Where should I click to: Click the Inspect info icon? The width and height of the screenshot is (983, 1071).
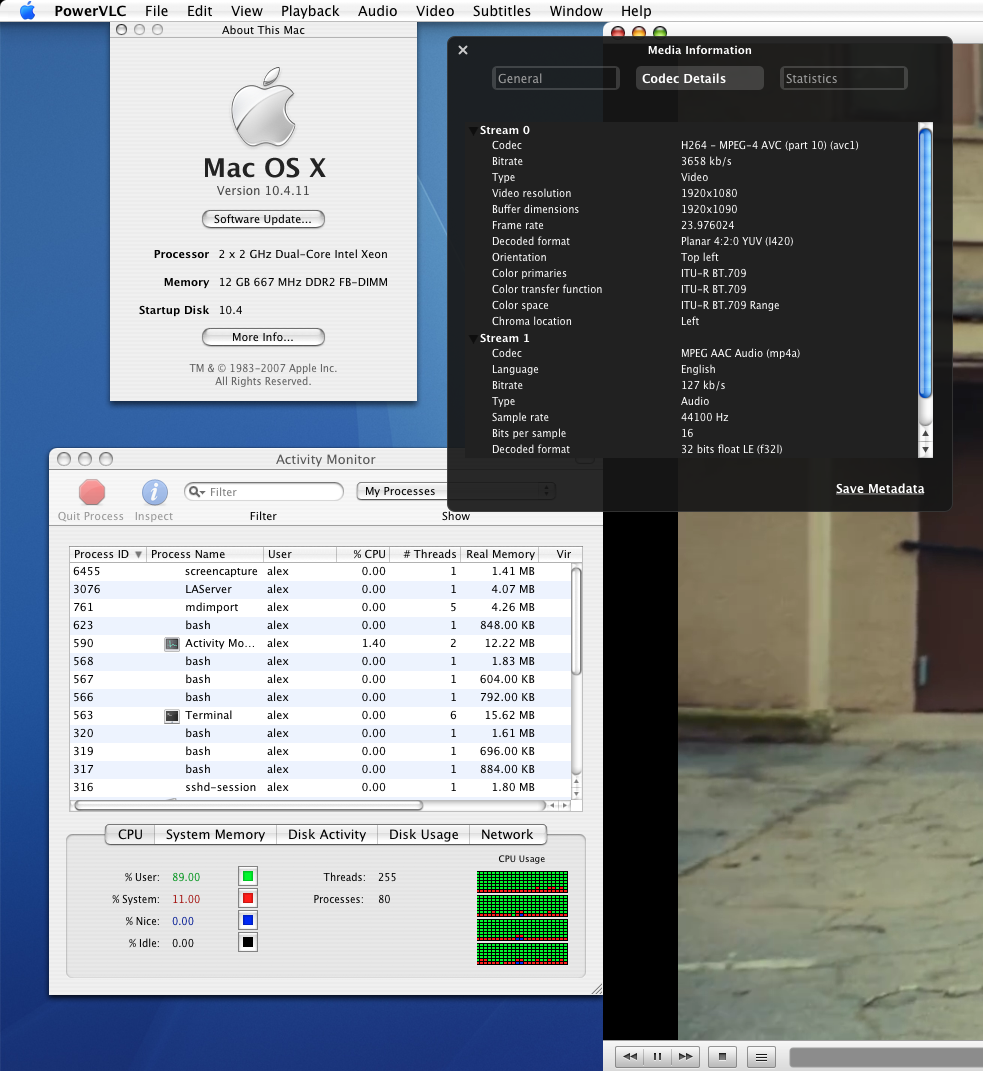[154, 492]
